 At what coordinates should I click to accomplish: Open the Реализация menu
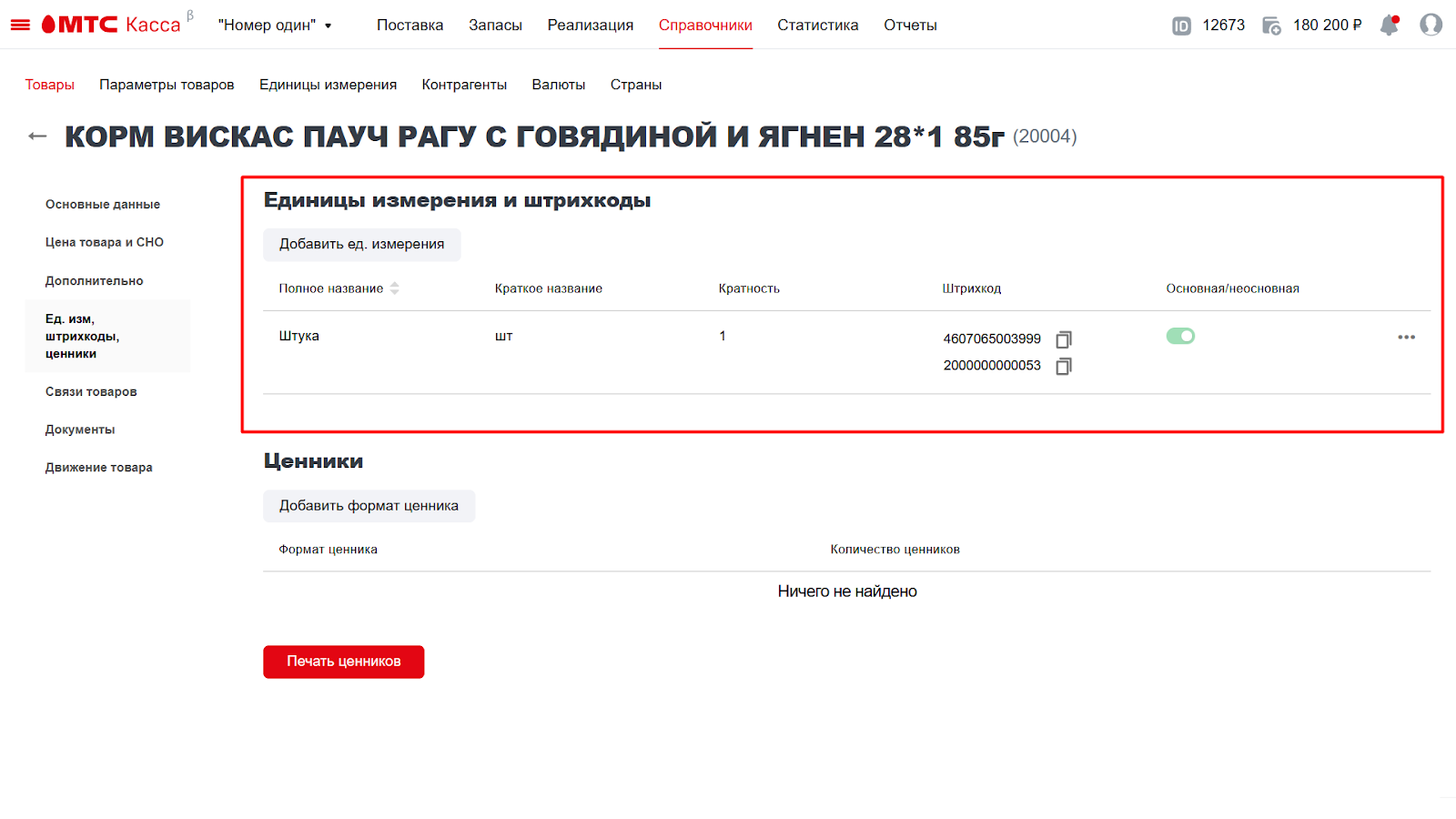[x=591, y=25]
